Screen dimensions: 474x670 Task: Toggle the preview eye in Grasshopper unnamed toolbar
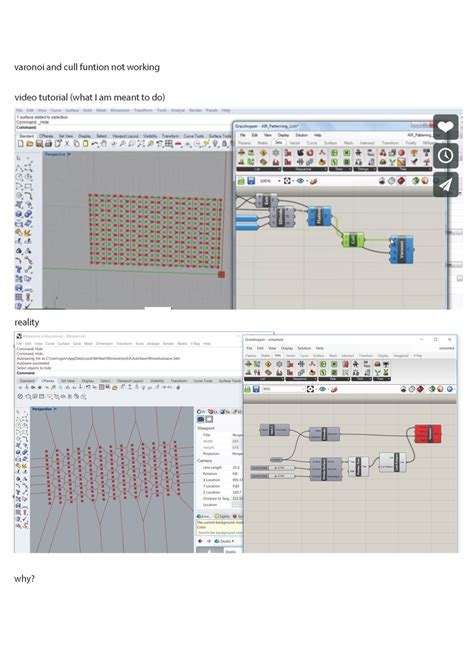(322, 389)
